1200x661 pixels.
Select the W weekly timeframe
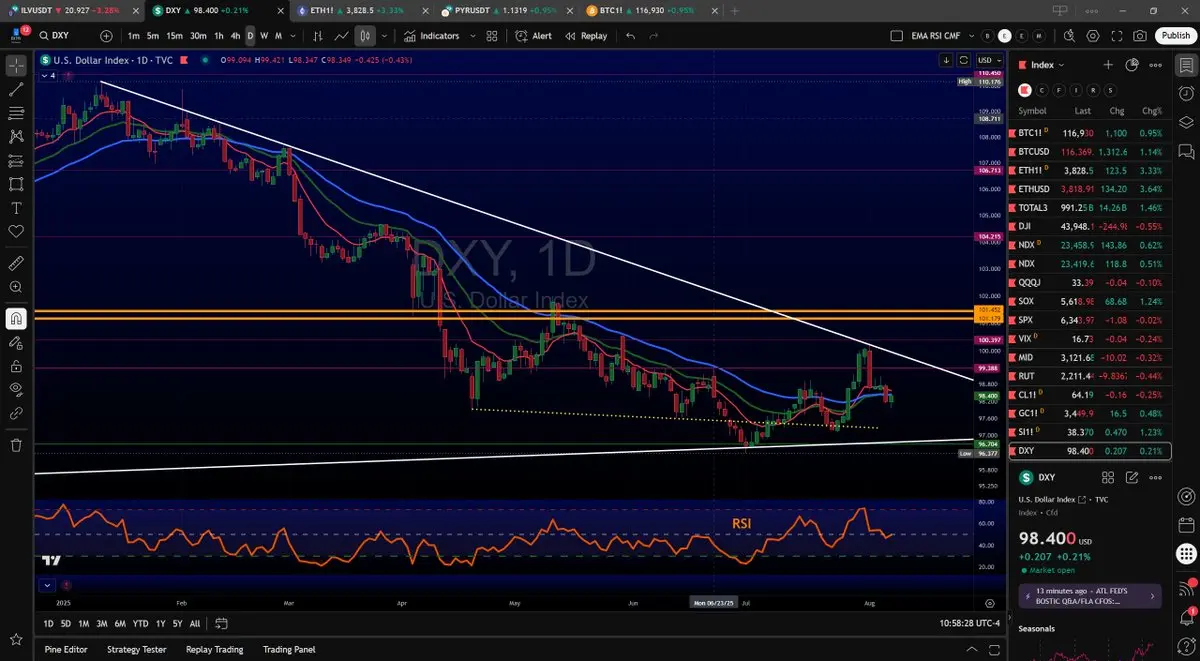click(264, 35)
